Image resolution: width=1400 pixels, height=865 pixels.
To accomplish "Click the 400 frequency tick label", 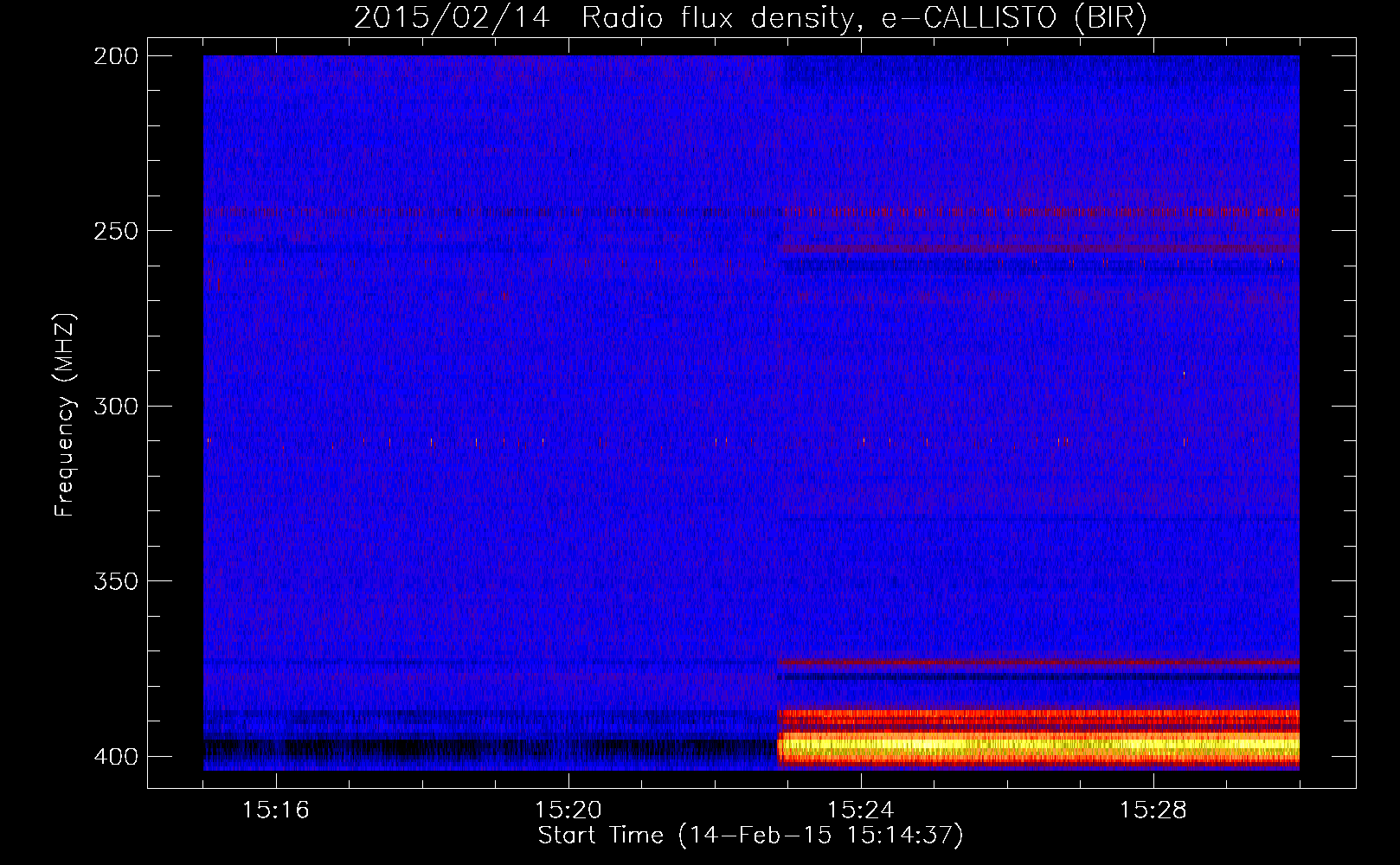I will tap(116, 757).
